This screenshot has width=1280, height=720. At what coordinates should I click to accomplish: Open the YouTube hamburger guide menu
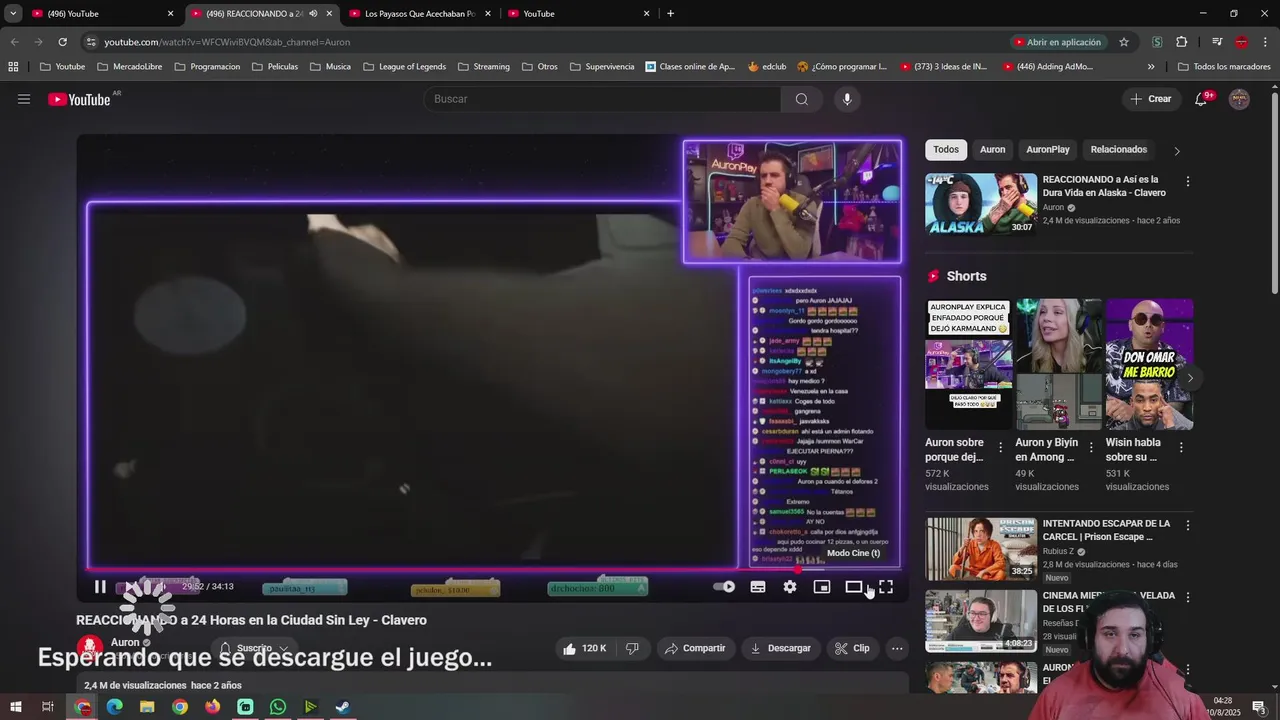click(x=24, y=99)
